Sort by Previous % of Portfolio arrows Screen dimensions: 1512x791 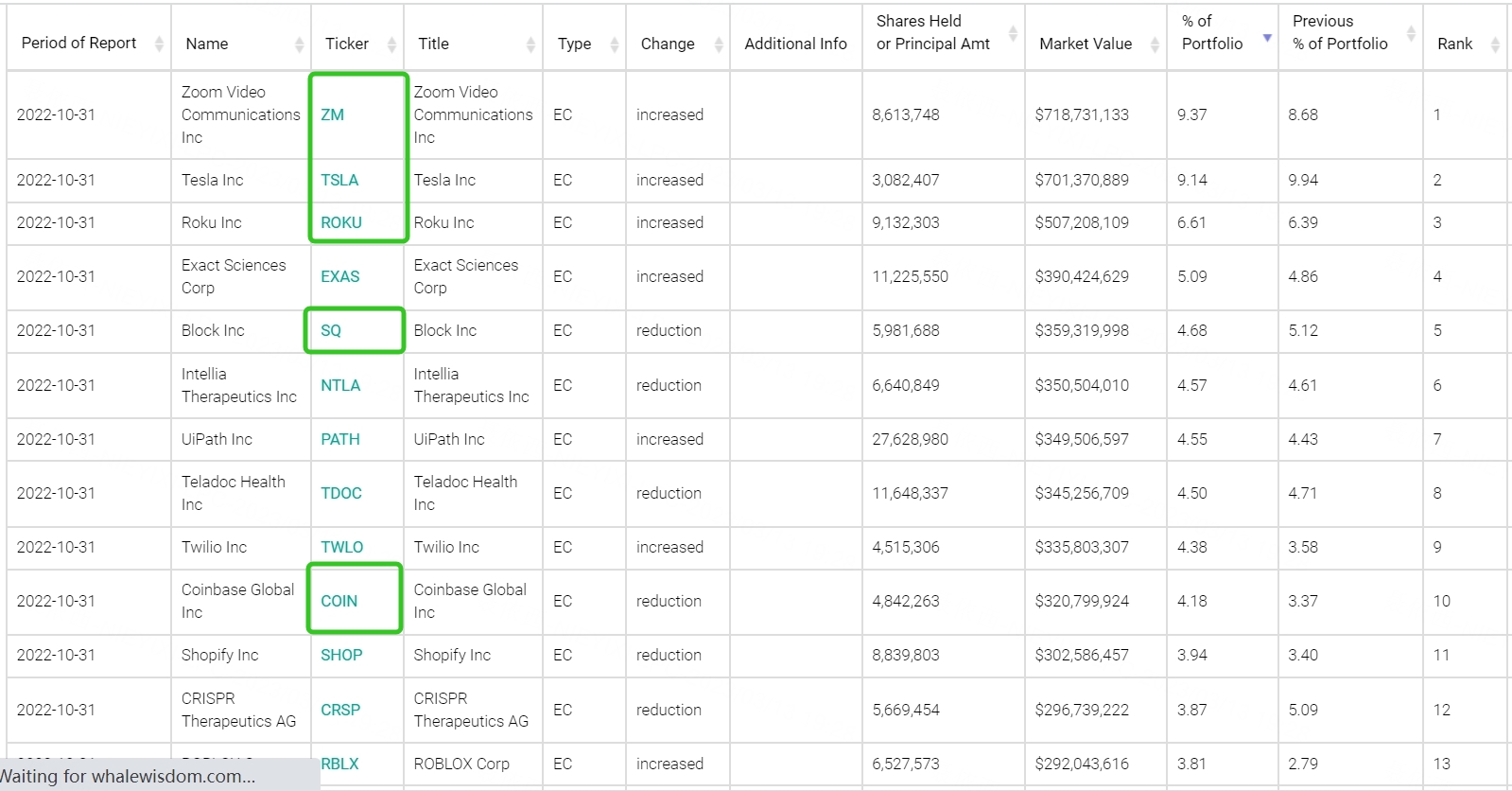(x=1411, y=33)
